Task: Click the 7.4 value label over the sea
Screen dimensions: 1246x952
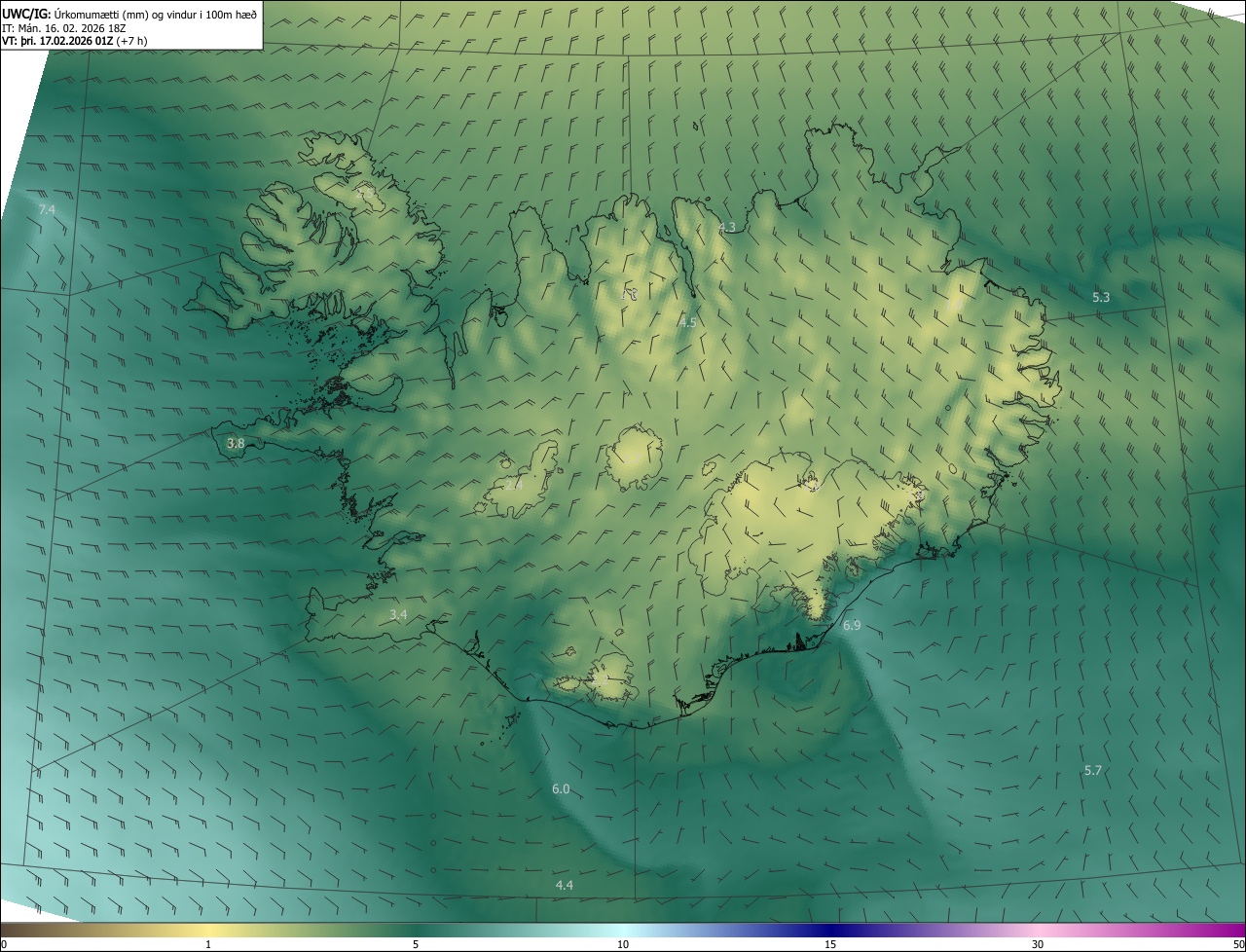Action: click(x=47, y=210)
